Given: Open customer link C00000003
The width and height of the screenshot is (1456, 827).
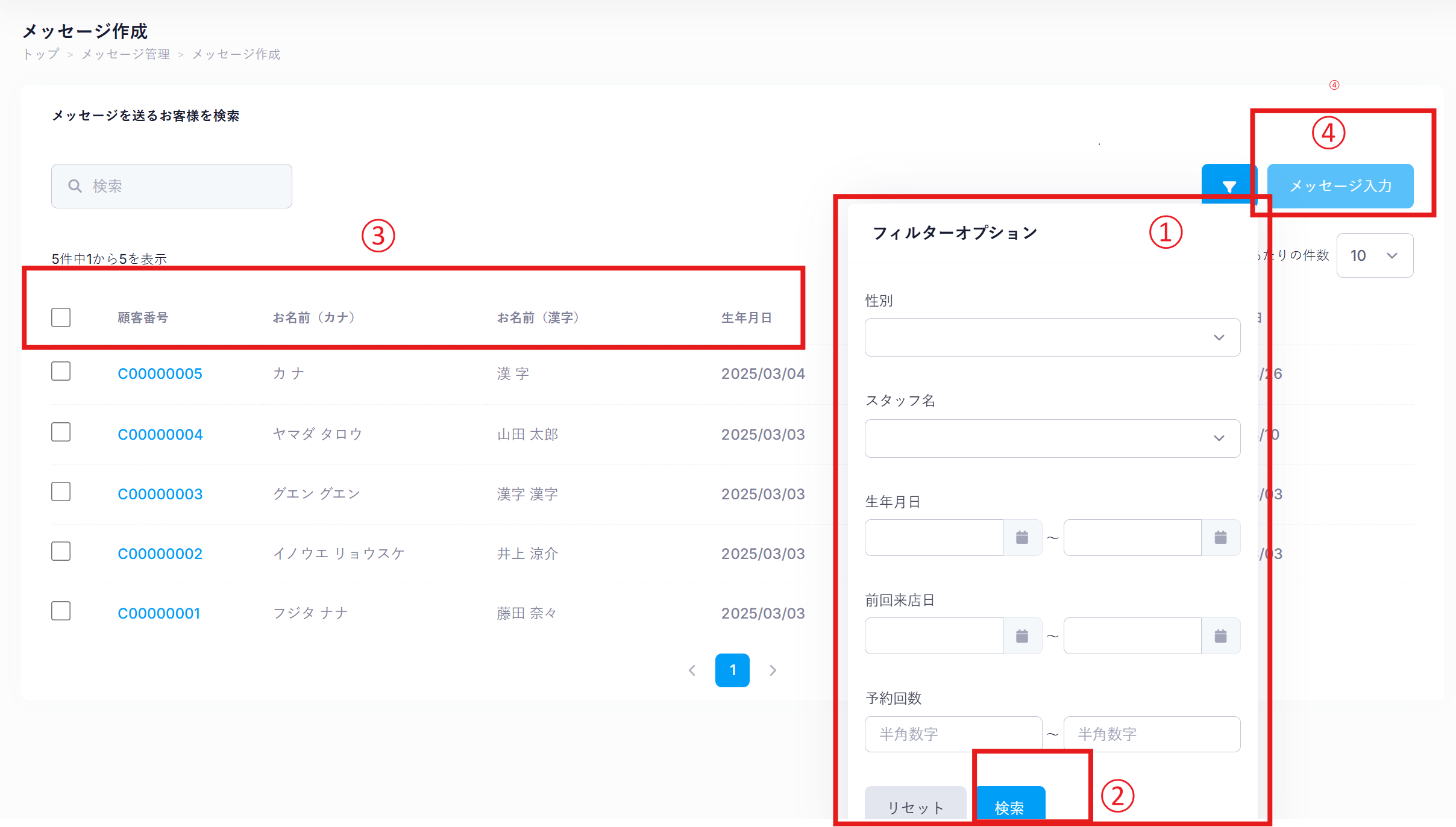Looking at the screenshot, I should (x=160, y=494).
